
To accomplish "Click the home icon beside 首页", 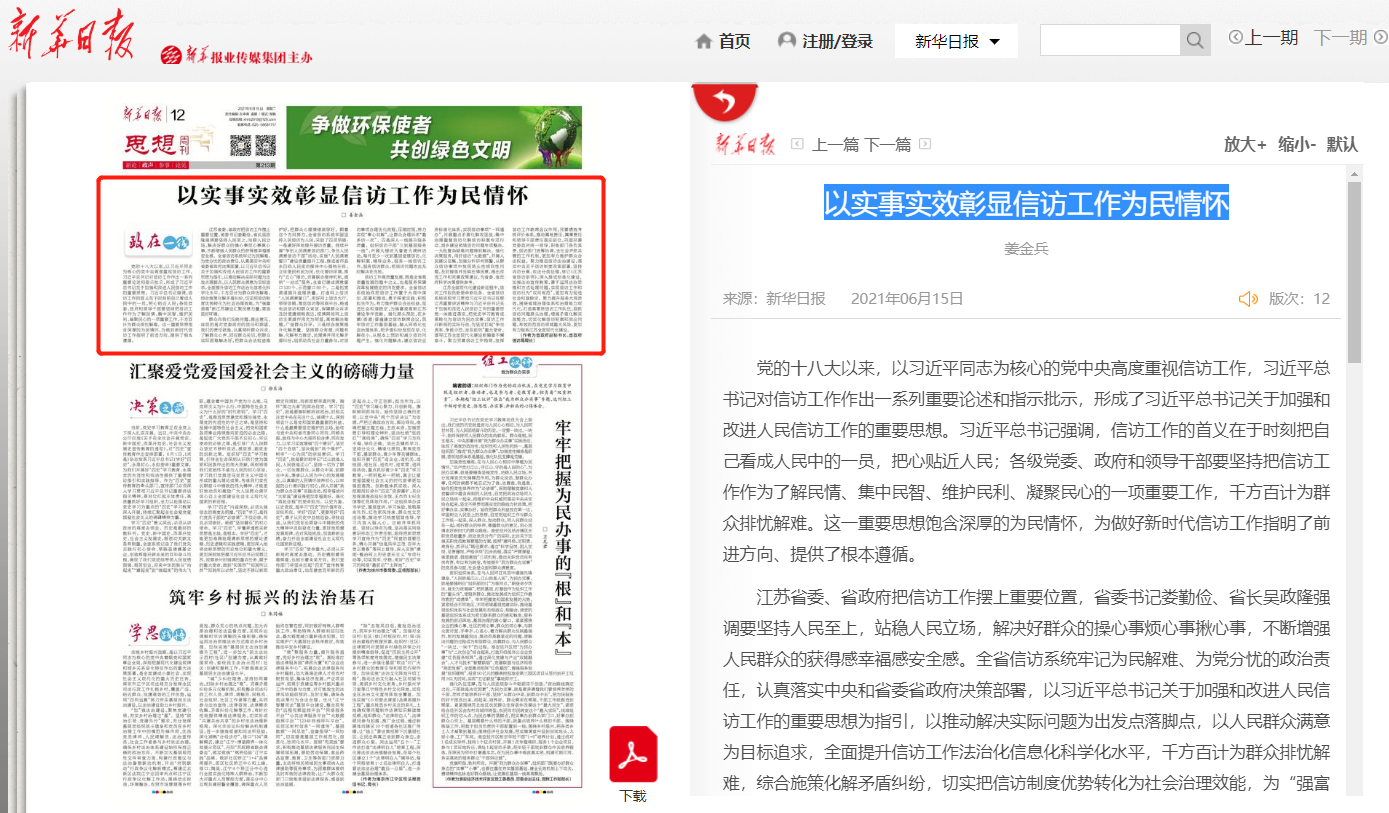I will pos(704,41).
